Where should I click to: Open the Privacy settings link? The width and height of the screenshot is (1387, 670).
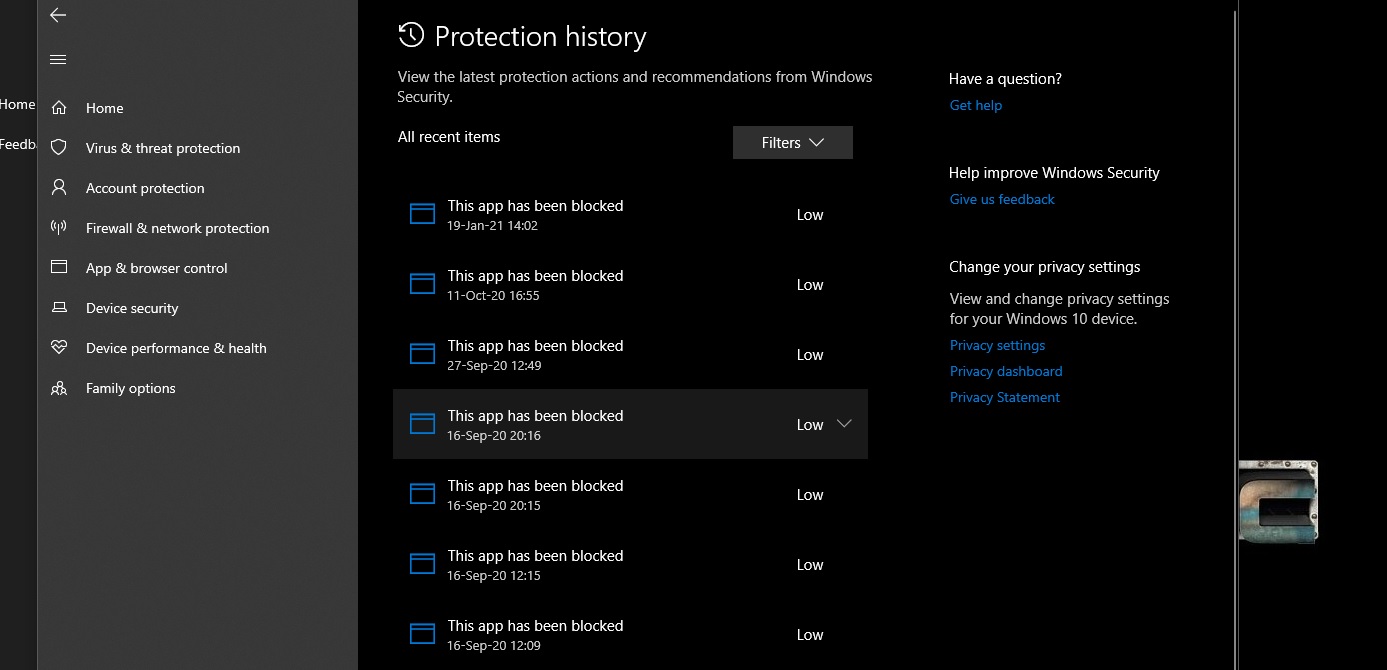(997, 345)
